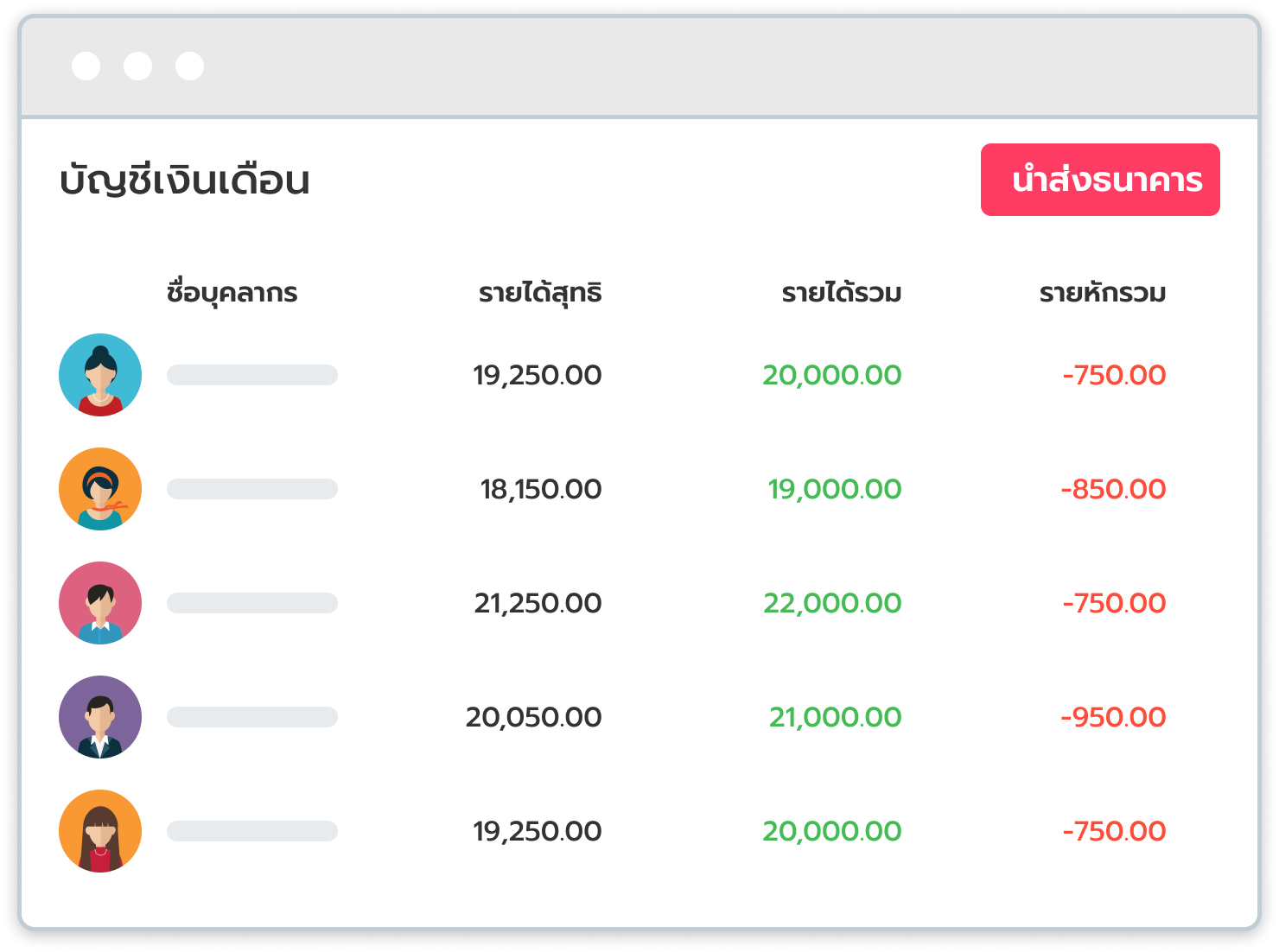Click the first white window control dot
1279x952 pixels.
click(86, 66)
